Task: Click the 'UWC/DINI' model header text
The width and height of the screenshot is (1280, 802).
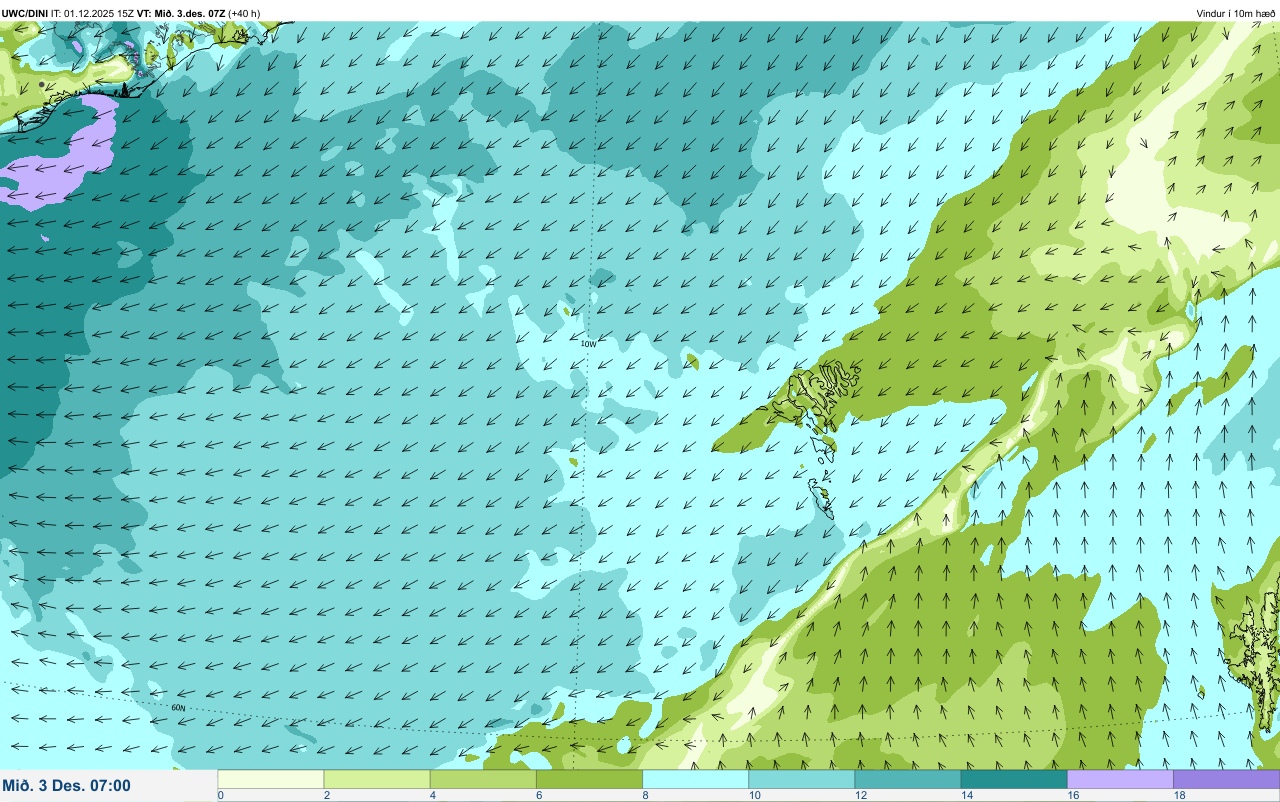Action: [24, 13]
